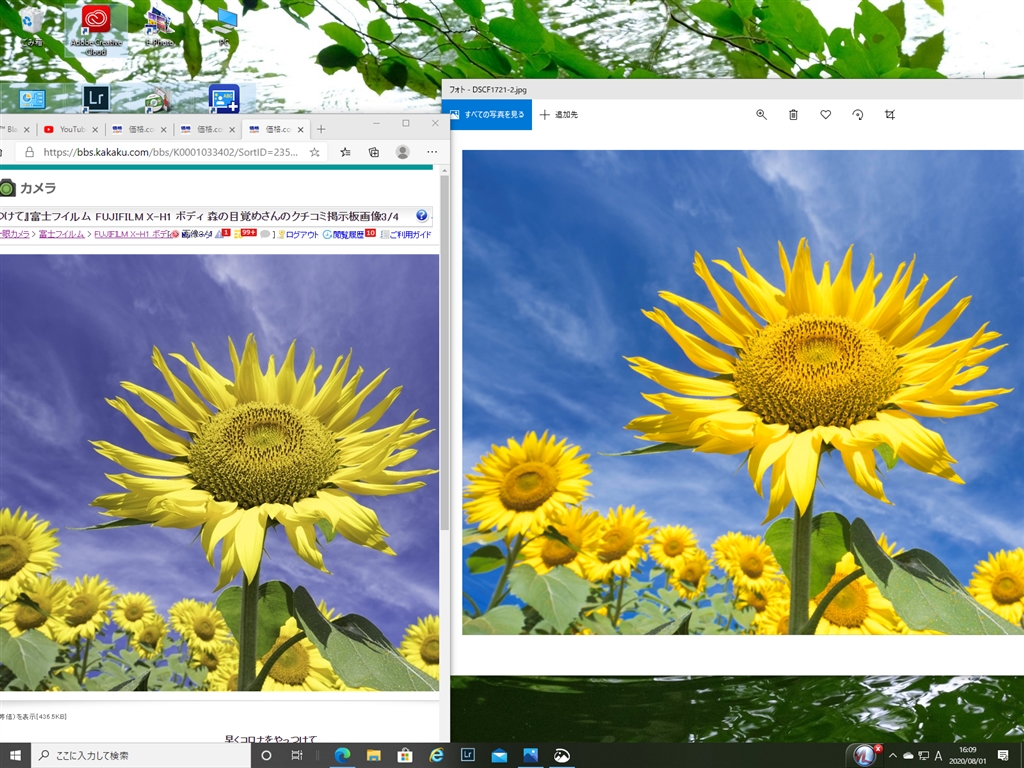
Task: Click すべての写真を見る button in Photos
Action: [x=487, y=114]
